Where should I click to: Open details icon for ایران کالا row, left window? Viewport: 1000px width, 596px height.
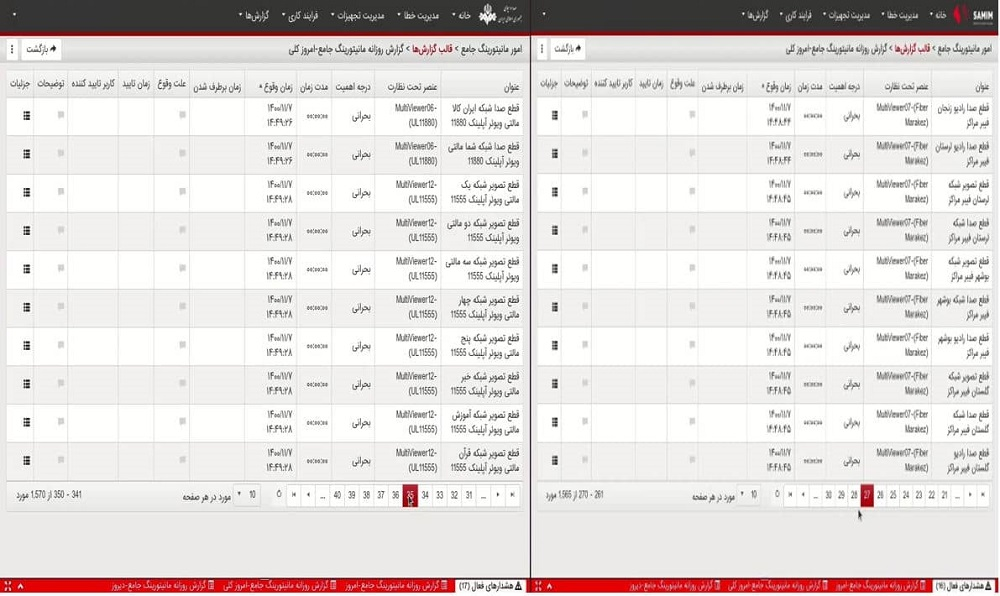point(26,115)
